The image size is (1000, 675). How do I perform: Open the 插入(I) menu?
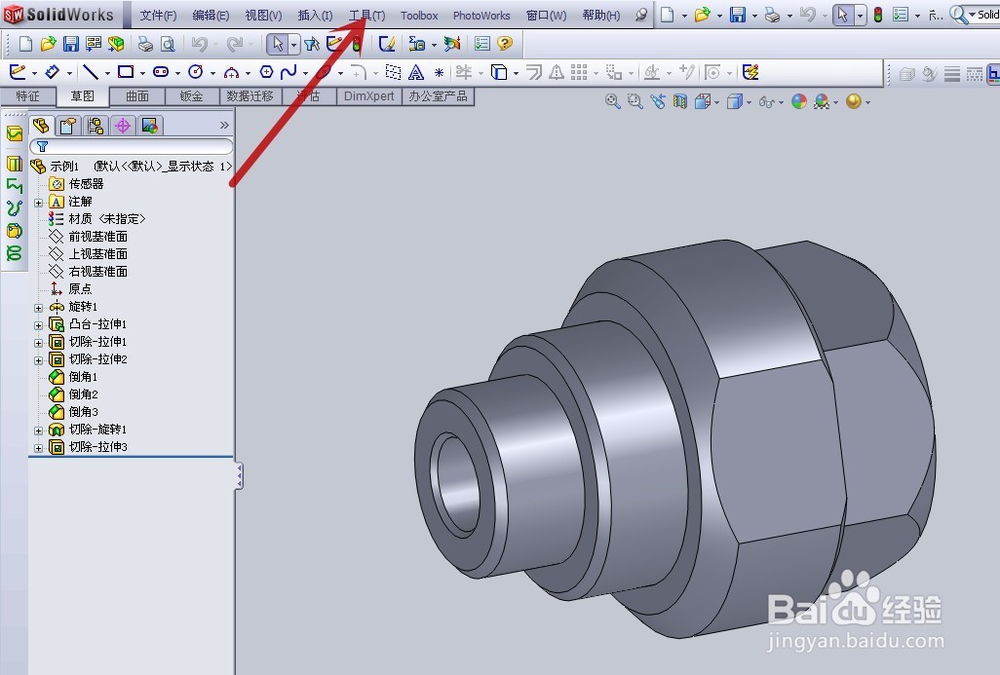(315, 15)
